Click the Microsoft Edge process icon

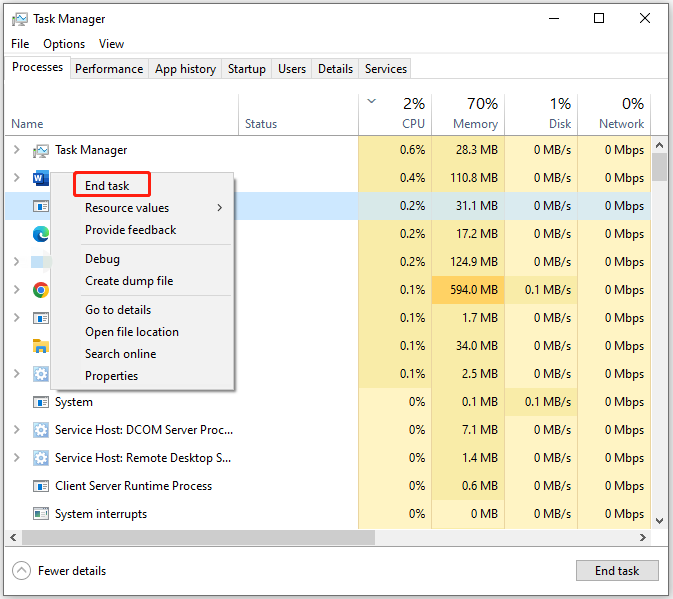(41, 234)
